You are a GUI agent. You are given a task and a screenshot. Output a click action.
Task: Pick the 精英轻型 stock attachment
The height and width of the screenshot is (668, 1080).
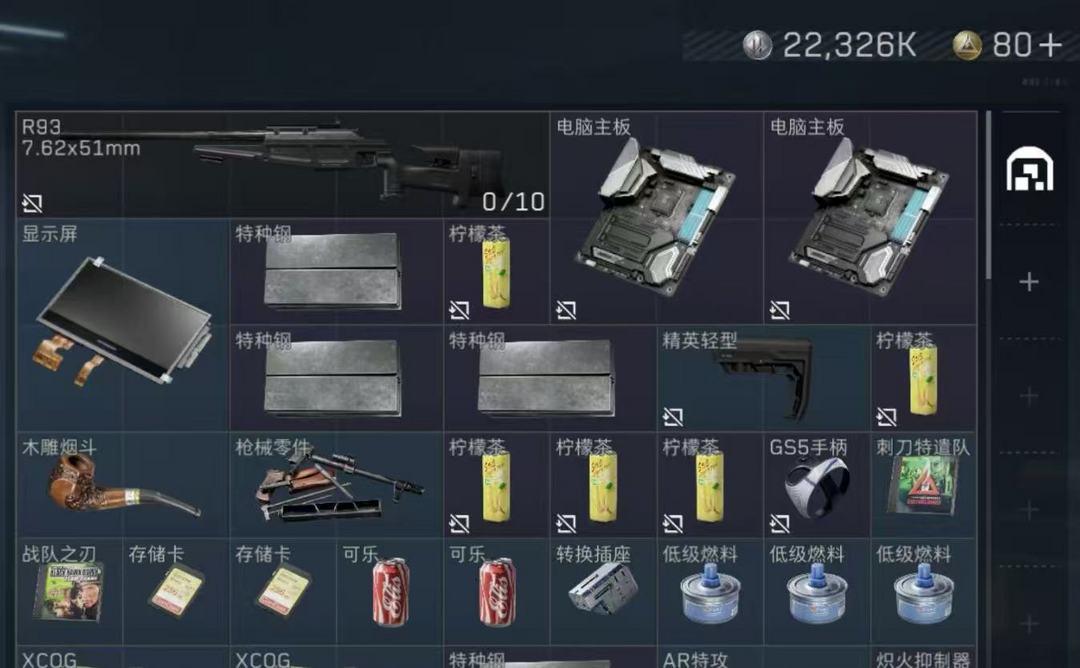pyautogui.click(x=763, y=378)
